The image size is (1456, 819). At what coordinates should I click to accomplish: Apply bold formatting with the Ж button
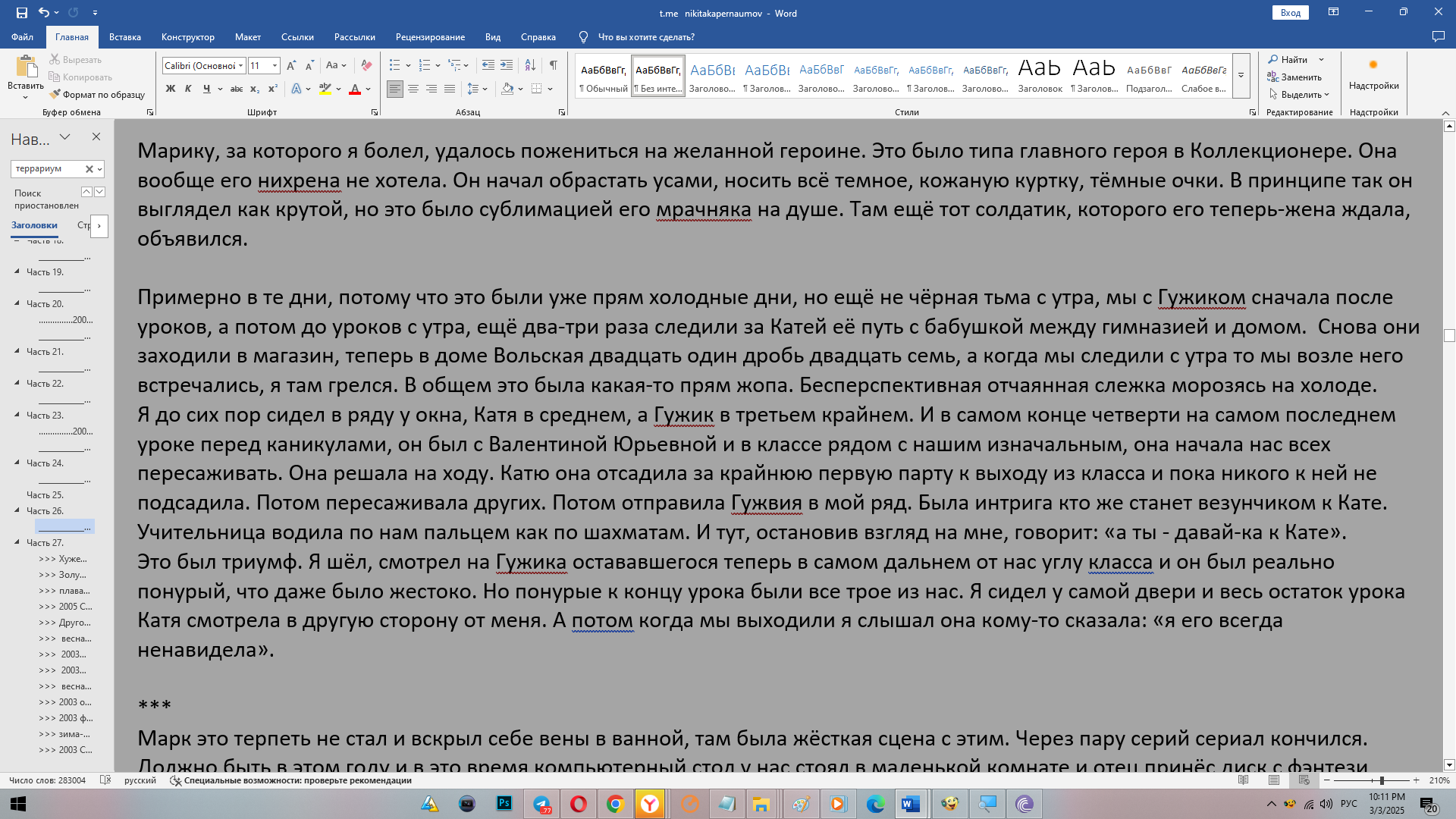click(x=171, y=89)
